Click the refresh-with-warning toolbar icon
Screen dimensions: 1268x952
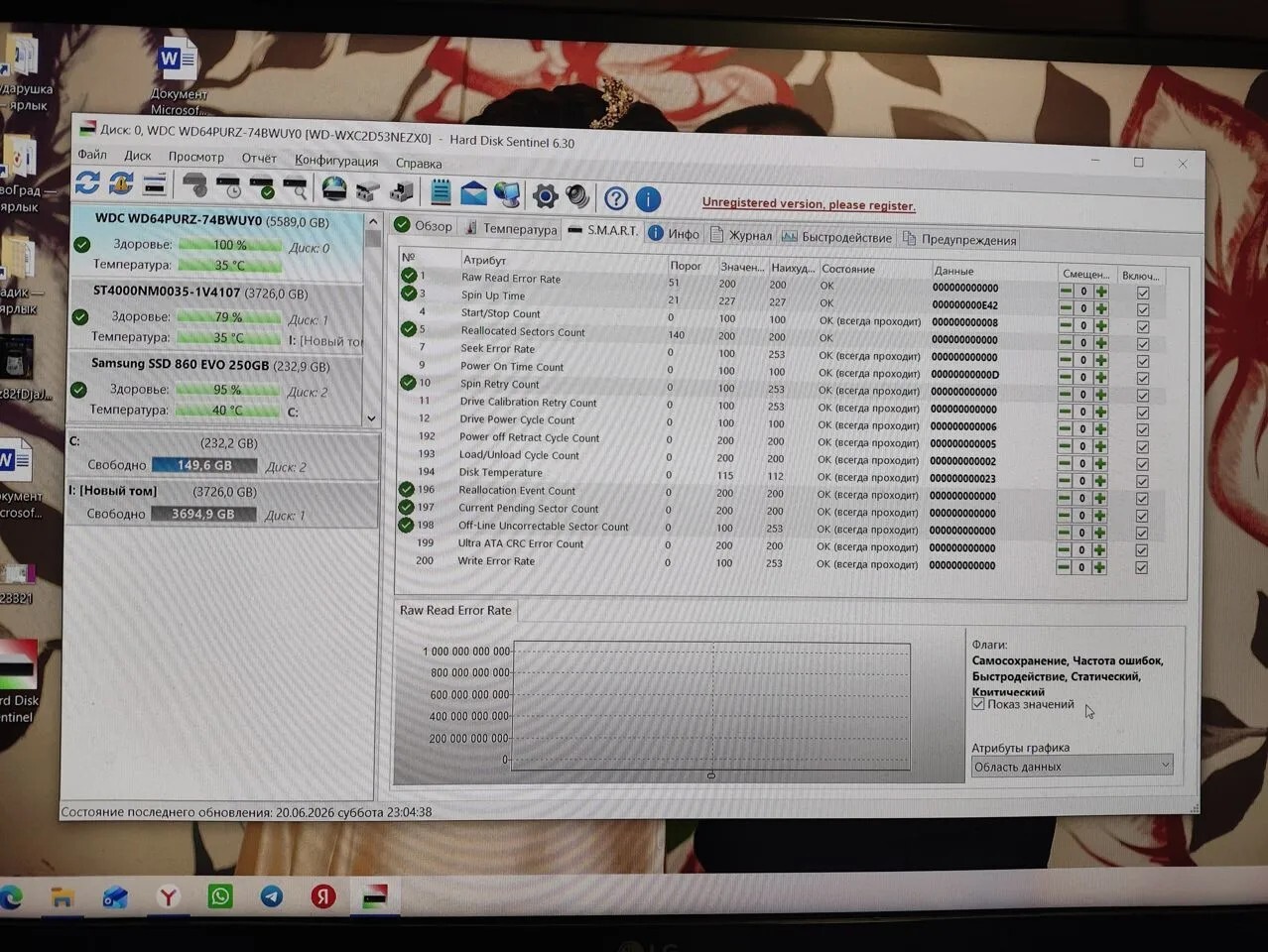coord(121,183)
